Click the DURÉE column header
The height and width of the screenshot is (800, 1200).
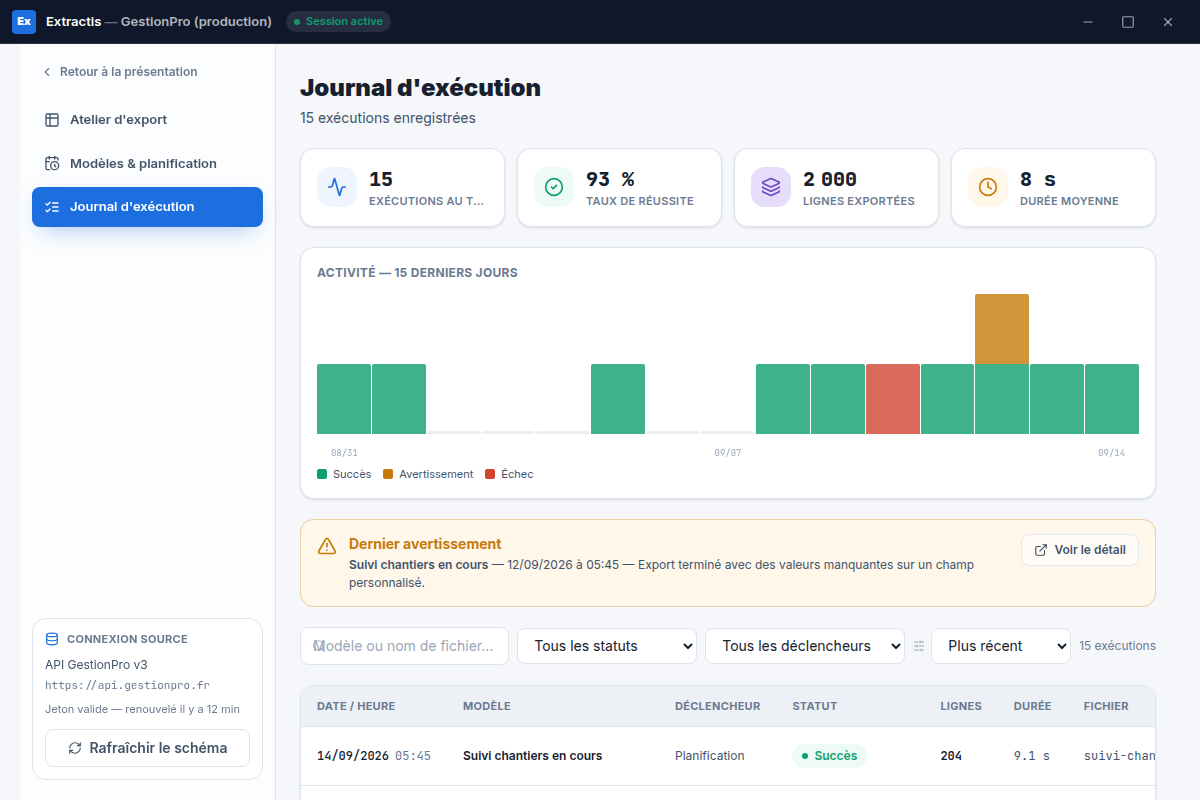pyautogui.click(x=1032, y=706)
